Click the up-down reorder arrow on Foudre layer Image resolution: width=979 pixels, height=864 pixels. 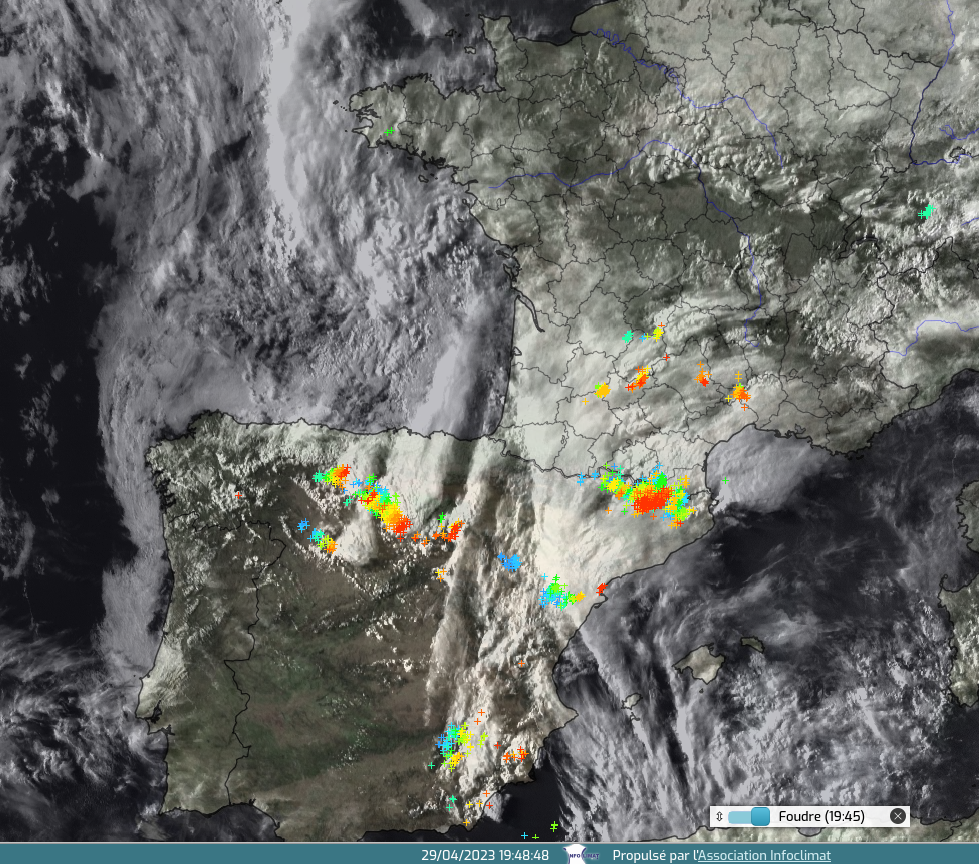tap(719, 817)
